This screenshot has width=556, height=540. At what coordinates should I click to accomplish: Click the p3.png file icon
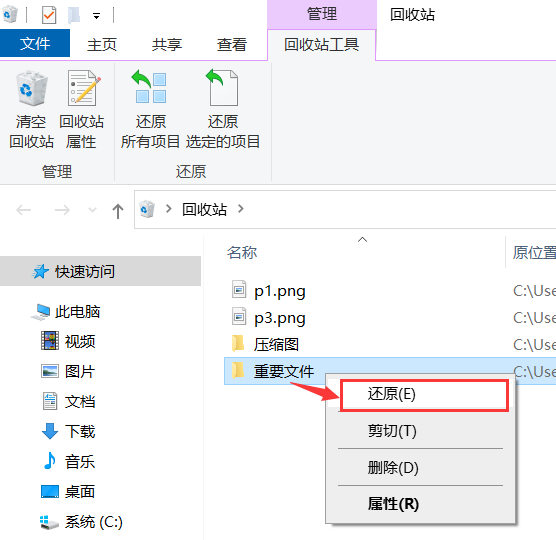(x=239, y=316)
